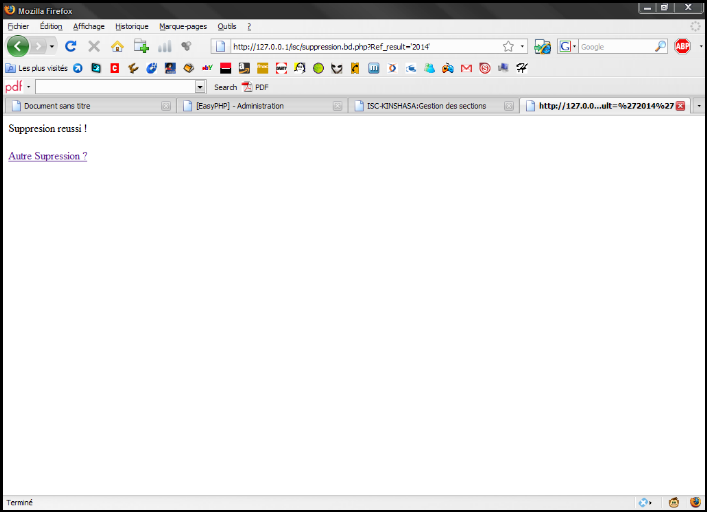
Task: Click the monkey face status bar icon
Action: [674, 502]
